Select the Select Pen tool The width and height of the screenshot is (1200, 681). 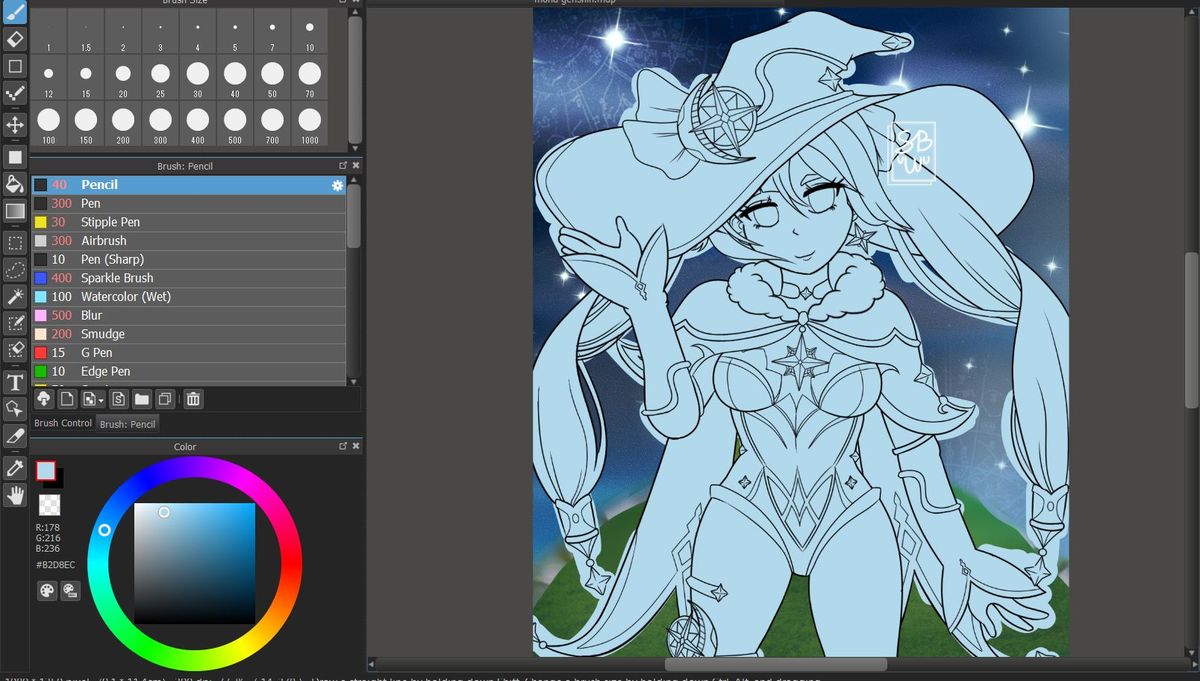coord(15,323)
